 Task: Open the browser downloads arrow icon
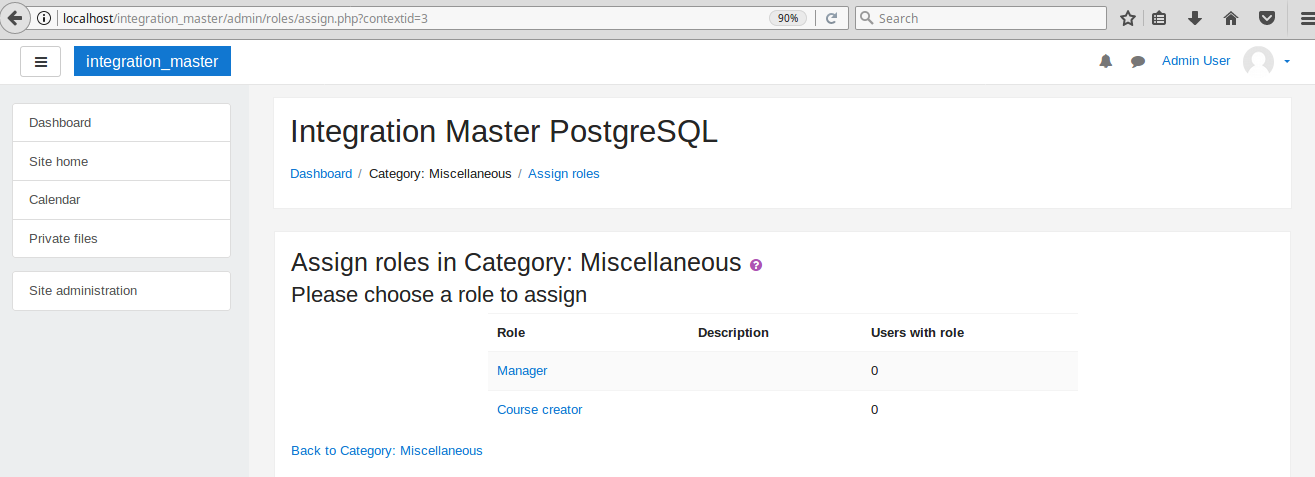[1194, 18]
